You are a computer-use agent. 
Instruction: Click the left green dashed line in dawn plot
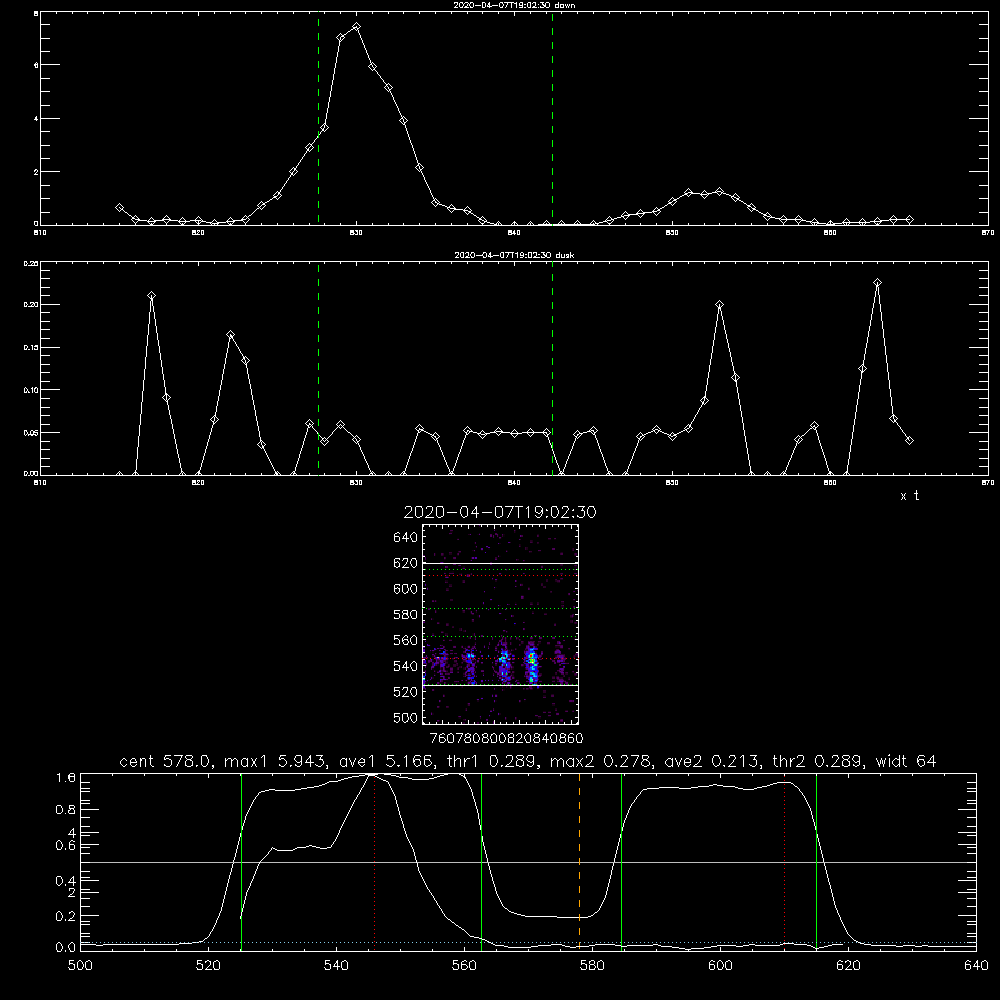318,119
